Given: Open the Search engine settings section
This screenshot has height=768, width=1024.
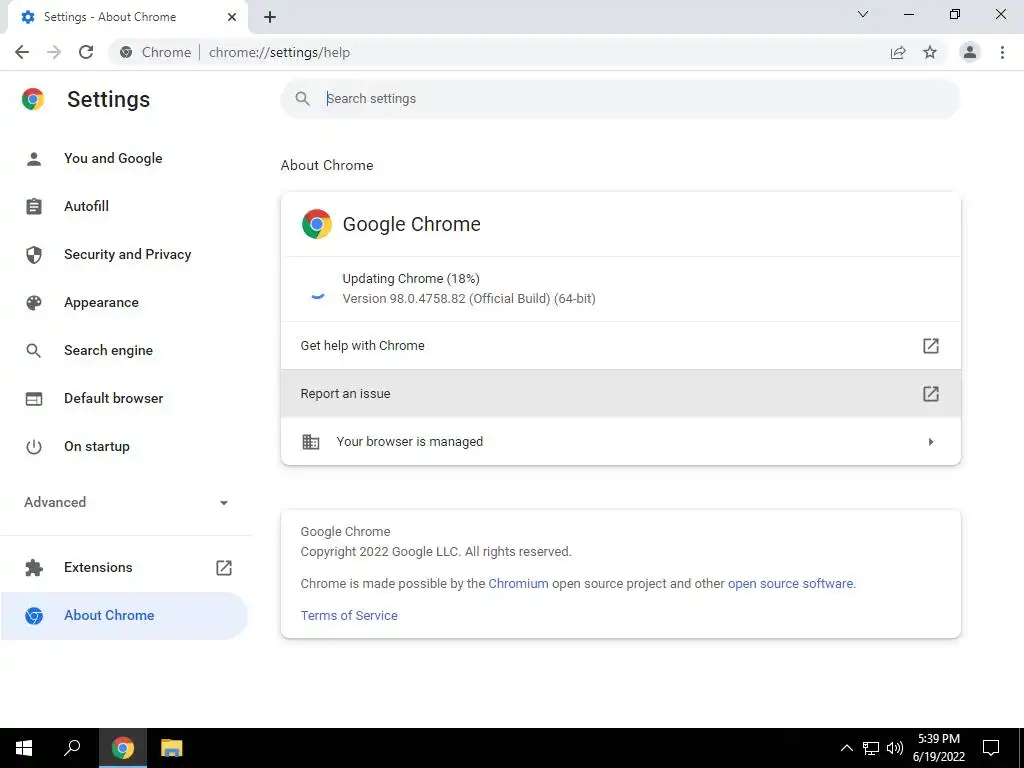Looking at the screenshot, I should tap(108, 351).
